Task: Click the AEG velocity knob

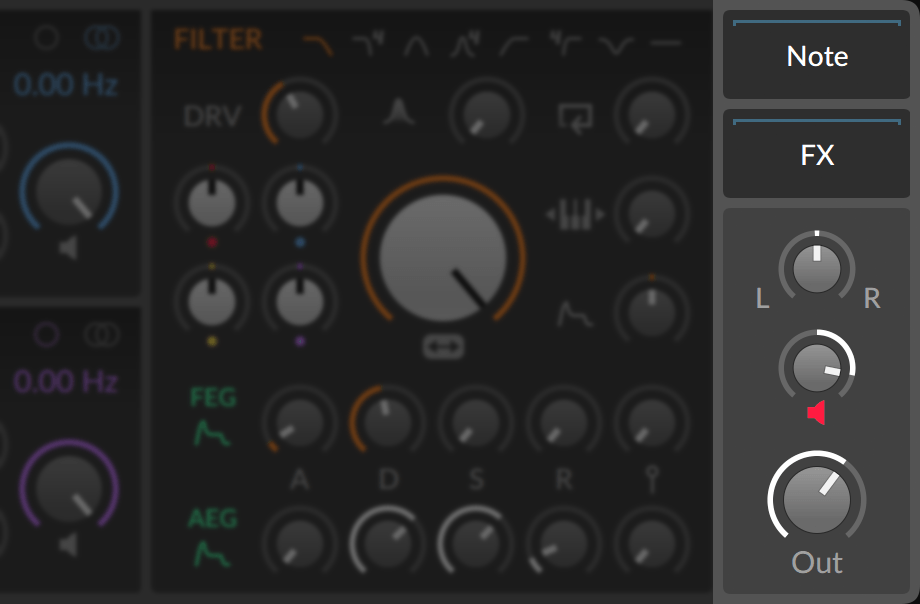Action: point(651,542)
